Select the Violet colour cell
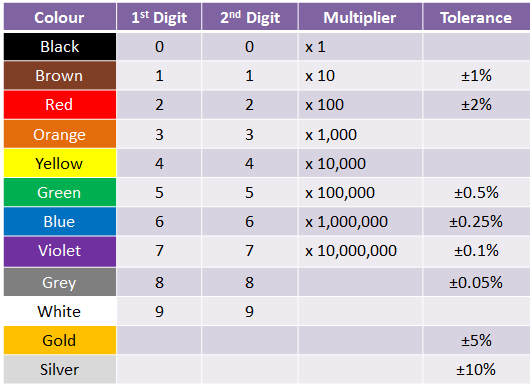532x388 pixels. (x=60, y=251)
